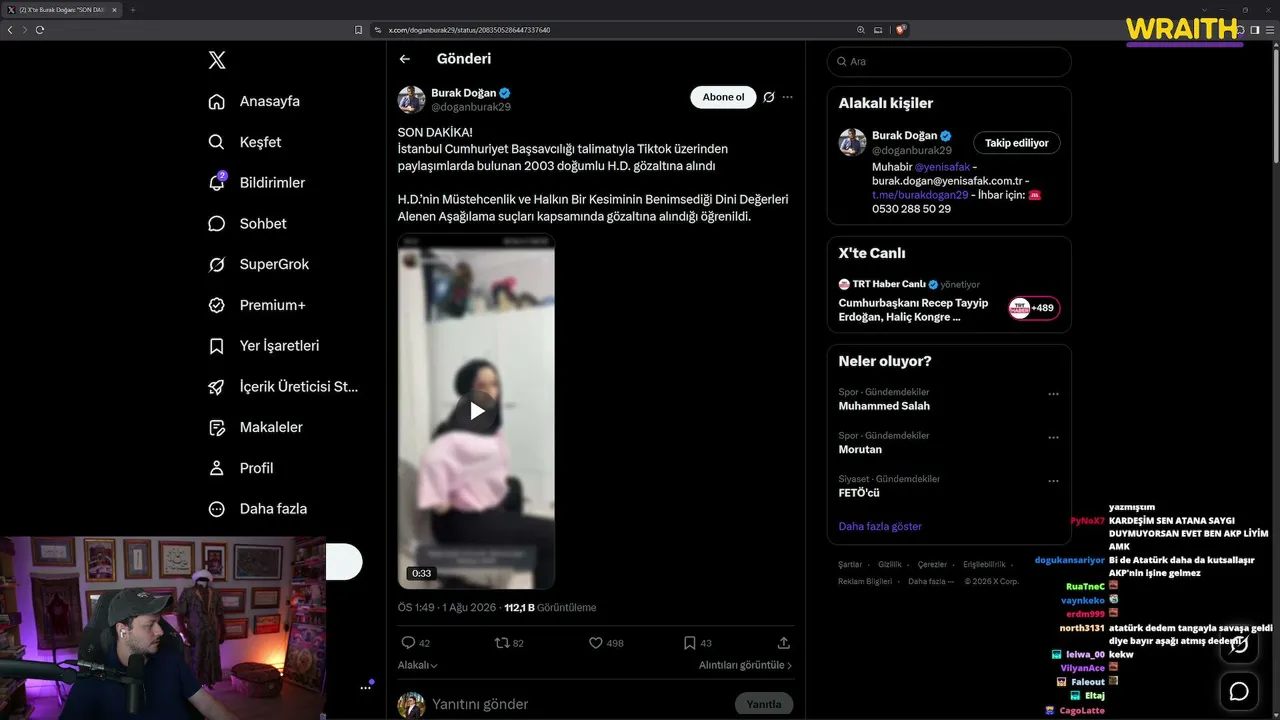Click the repost icon with 82 reposts

502,643
